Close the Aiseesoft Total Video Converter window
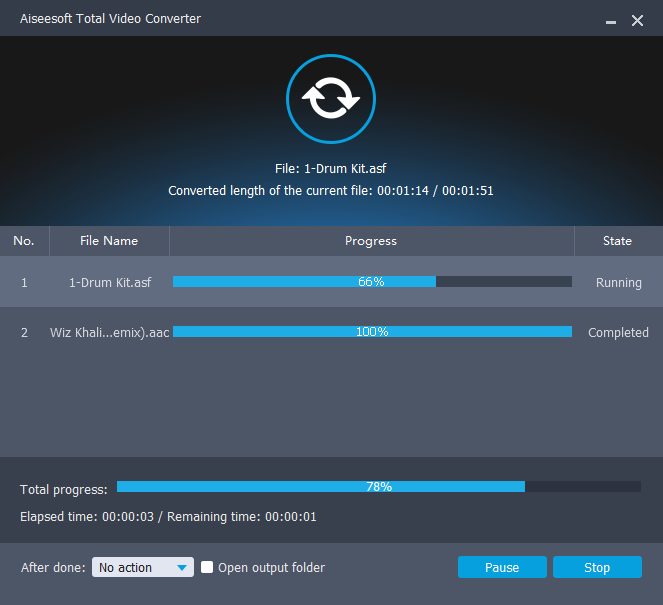The image size is (663, 605). pyautogui.click(x=637, y=20)
